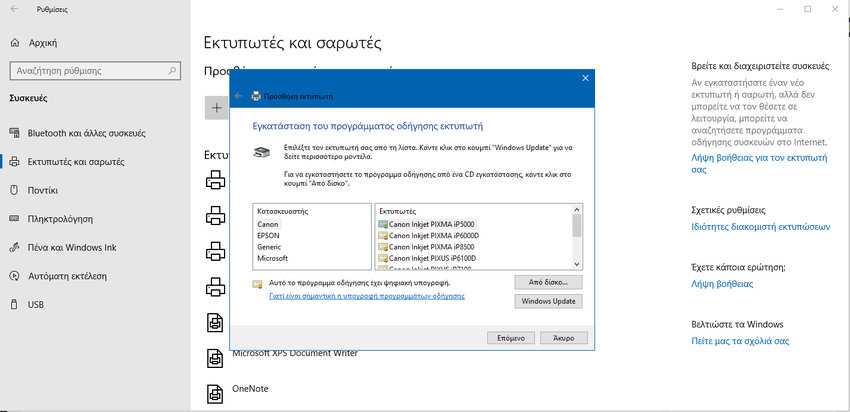Click the Επόμενο button
Image resolution: width=850 pixels, height=412 pixels.
tap(511, 338)
